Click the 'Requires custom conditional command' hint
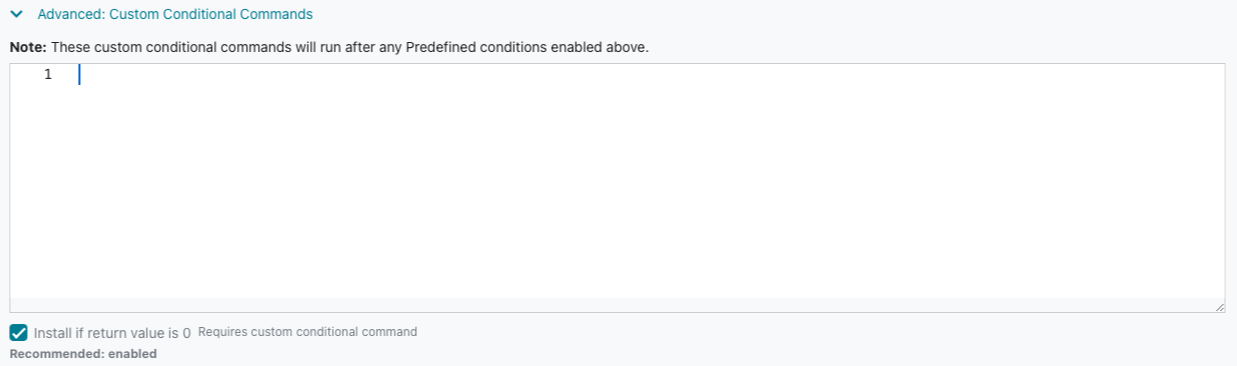The image size is (1237, 366). (308, 332)
